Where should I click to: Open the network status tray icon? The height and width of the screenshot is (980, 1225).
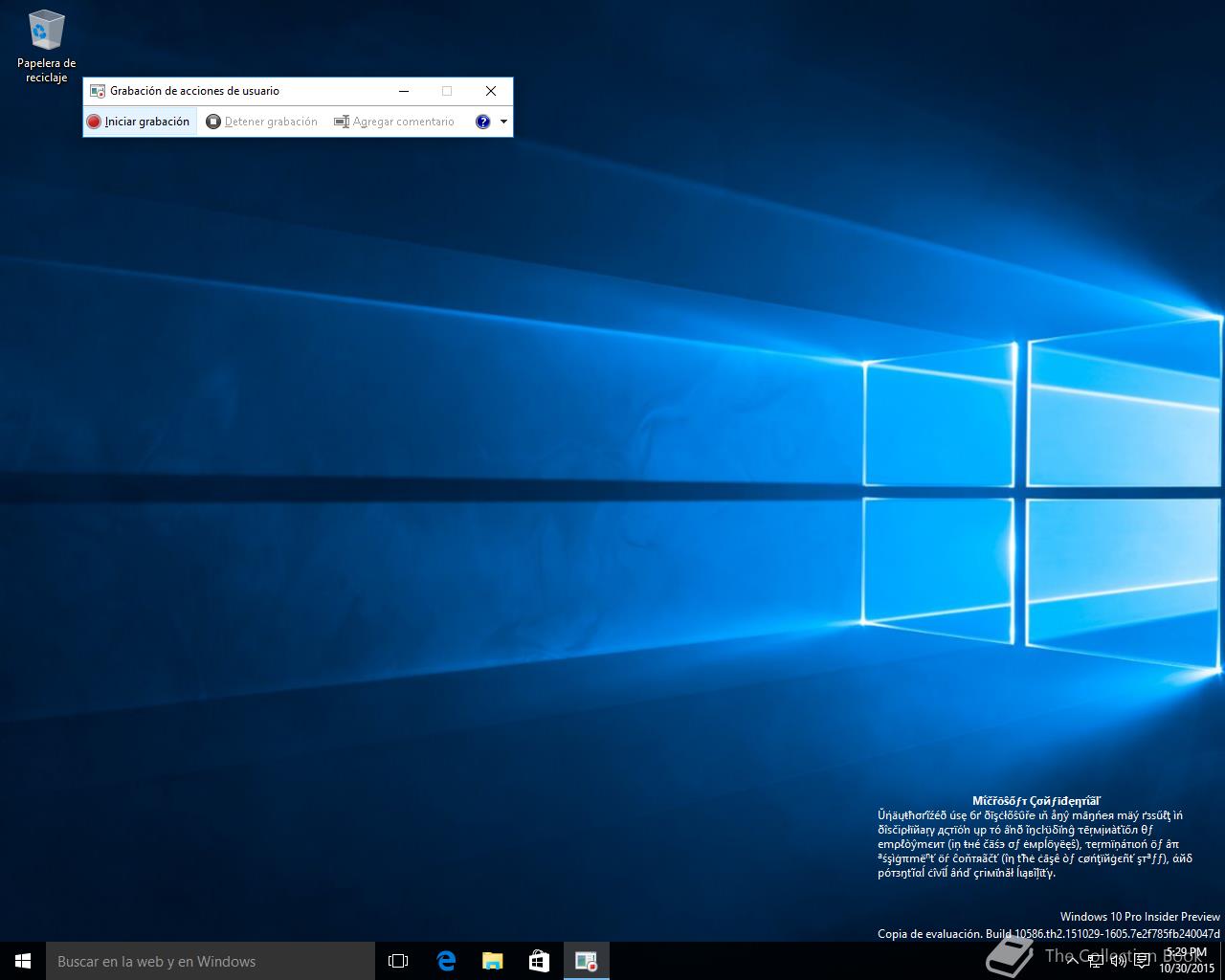click(x=1096, y=961)
